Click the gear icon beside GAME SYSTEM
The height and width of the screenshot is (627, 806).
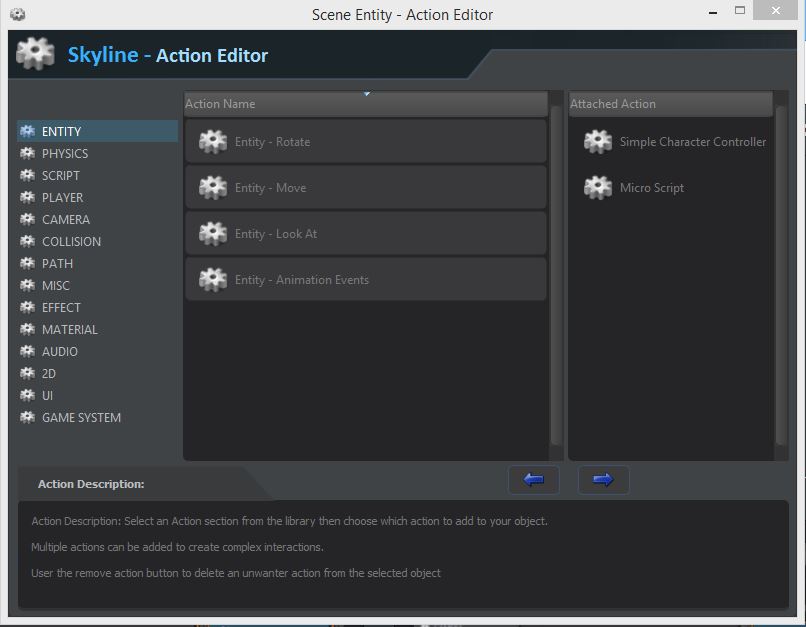point(27,418)
